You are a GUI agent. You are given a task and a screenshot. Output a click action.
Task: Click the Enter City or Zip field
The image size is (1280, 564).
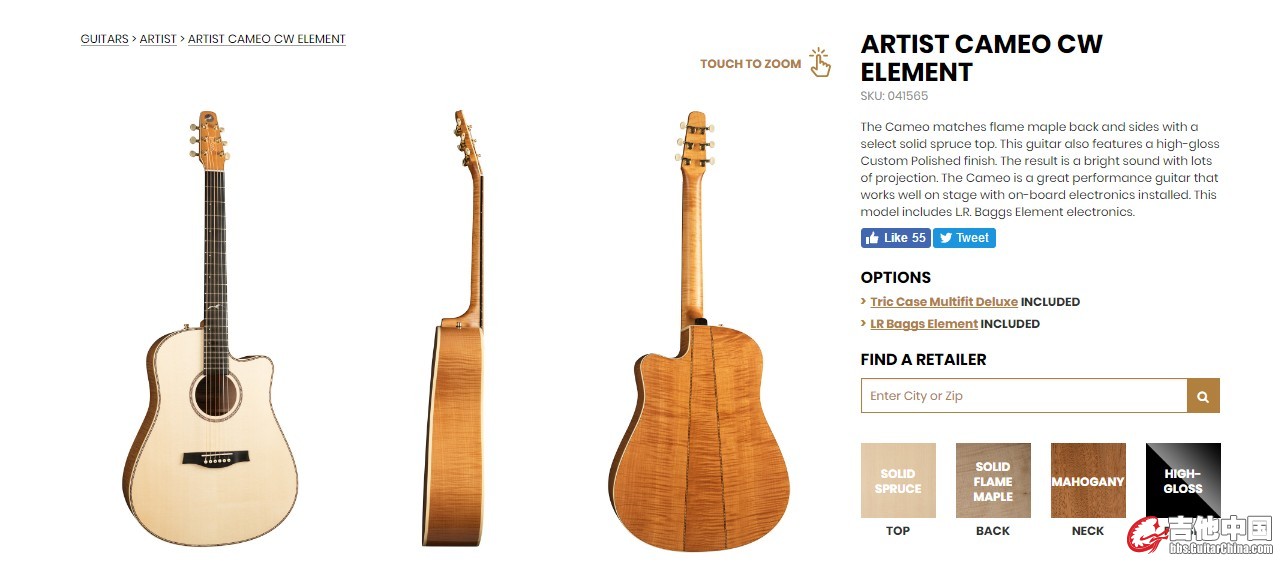pyautogui.click(x=1023, y=396)
